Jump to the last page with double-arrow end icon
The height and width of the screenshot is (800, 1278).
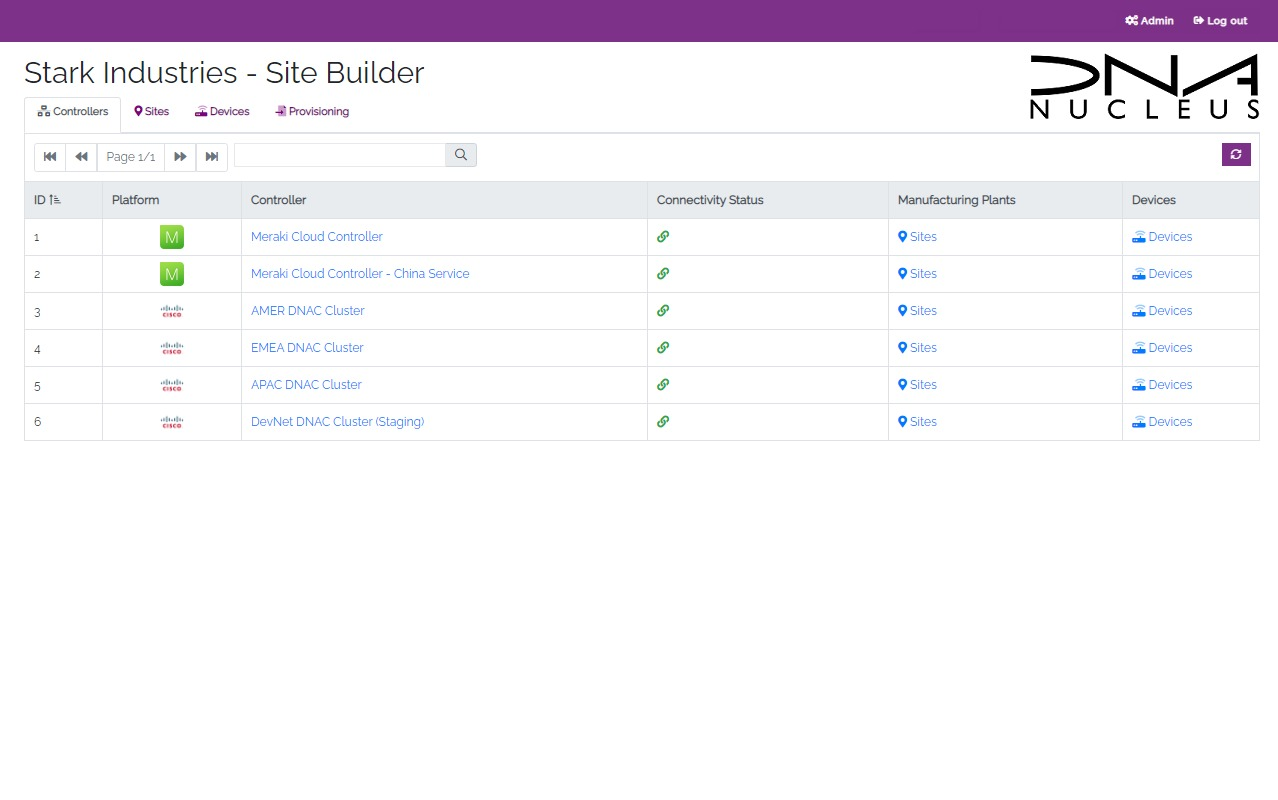[x=211, y=157]
